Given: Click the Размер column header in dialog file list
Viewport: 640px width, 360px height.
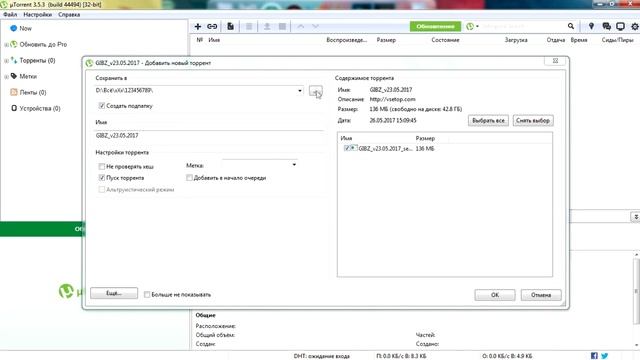Looking at the screenshot, I should (x=425, y=138).
